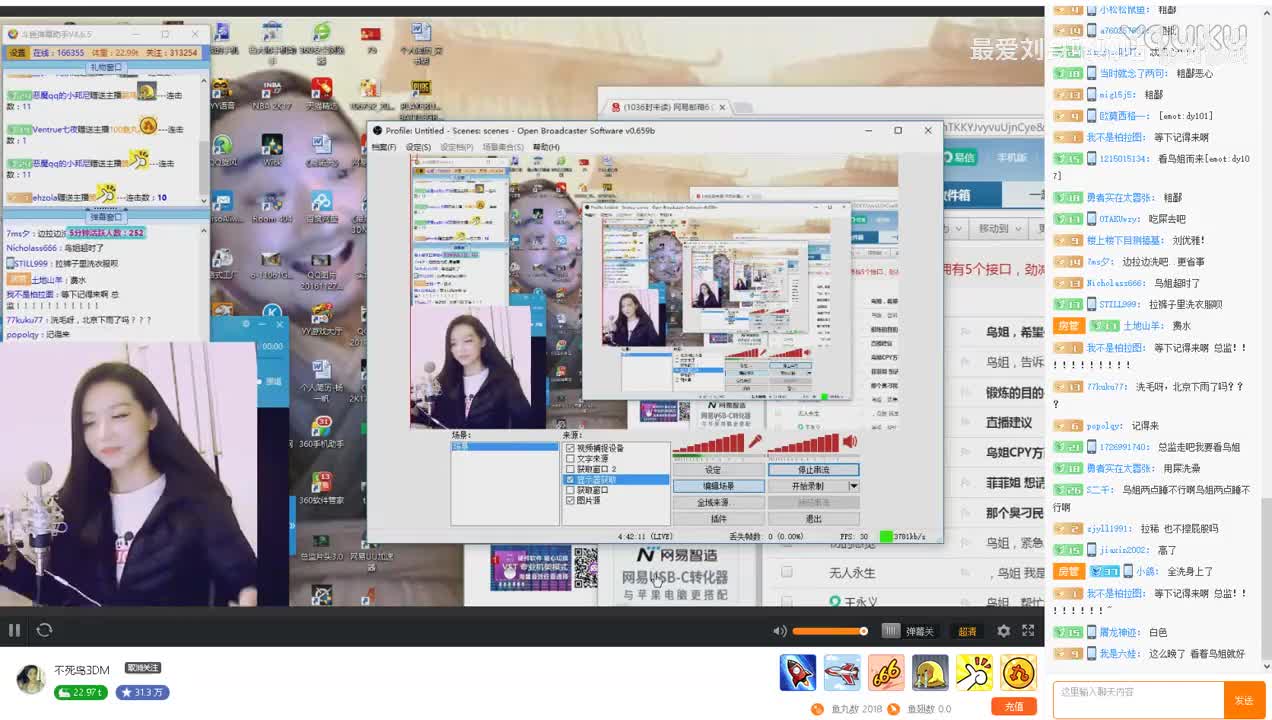Select the 网易邮箱 browser tab
Image resolution: width=1272 pixels, height=720 pixels.
(665, 107)
